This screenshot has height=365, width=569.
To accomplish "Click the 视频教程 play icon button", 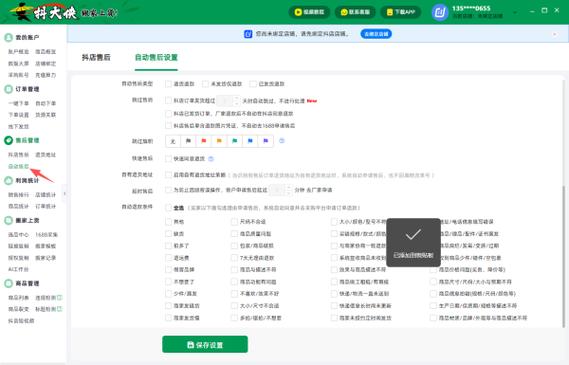I will (x=309, y=12).
